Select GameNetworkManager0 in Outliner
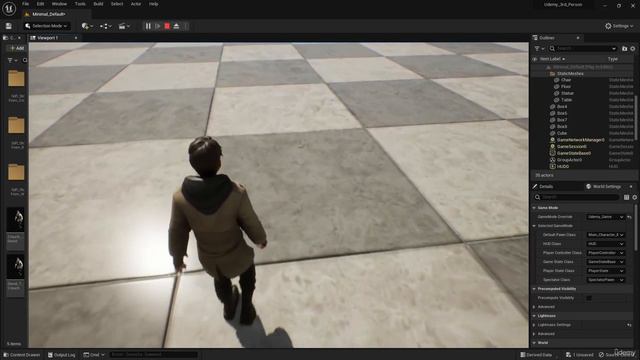Image resolution: width=640 pixels, height=360 pixels. pyautogui.click(x=580, y=140)
